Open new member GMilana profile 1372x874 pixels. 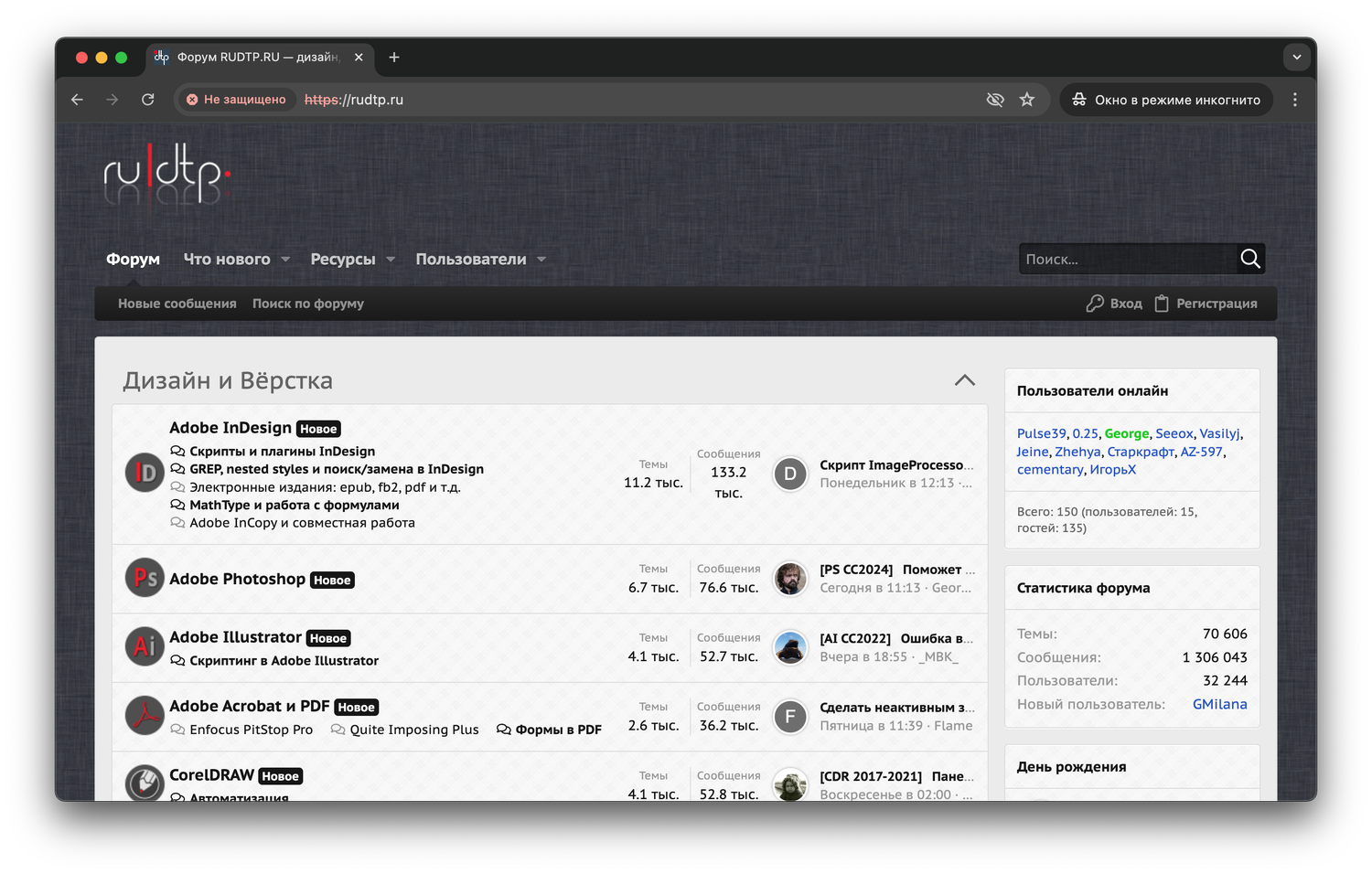click(x=1220, y=704)
